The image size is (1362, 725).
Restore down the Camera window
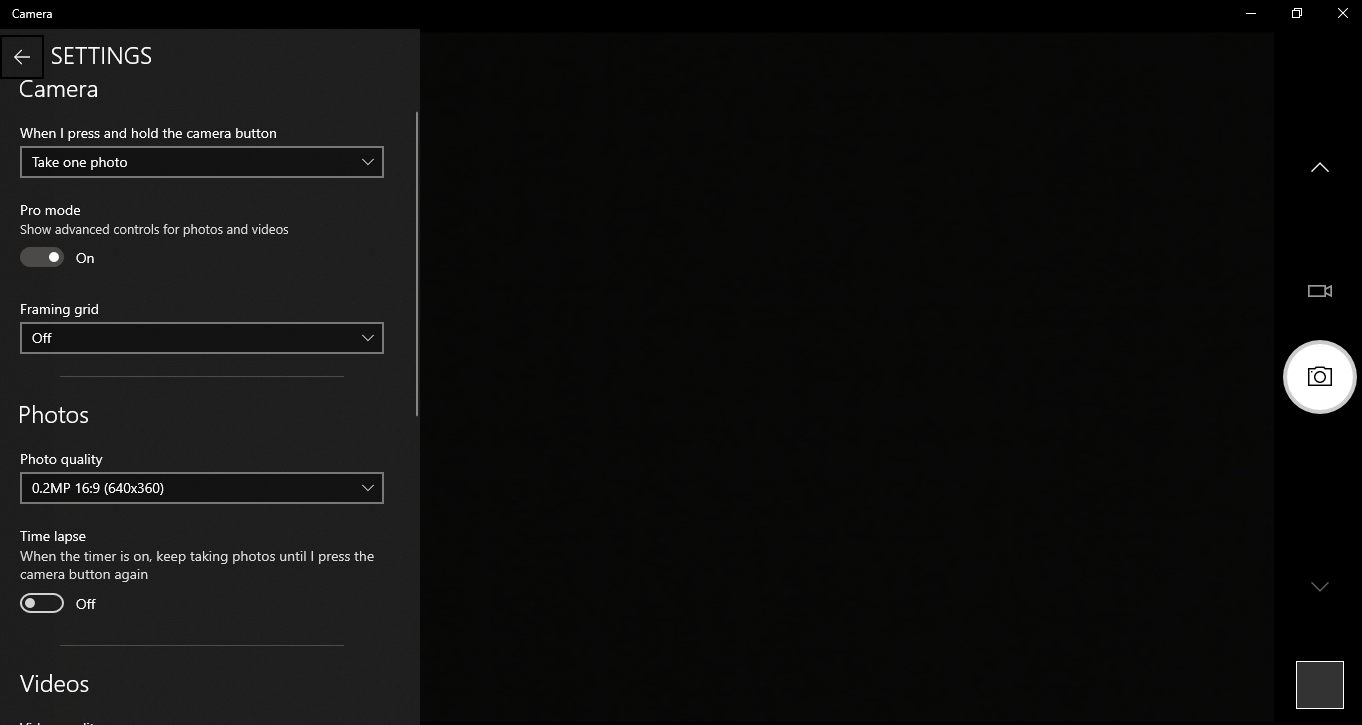pyautogui.click(x=1296, y=14)
